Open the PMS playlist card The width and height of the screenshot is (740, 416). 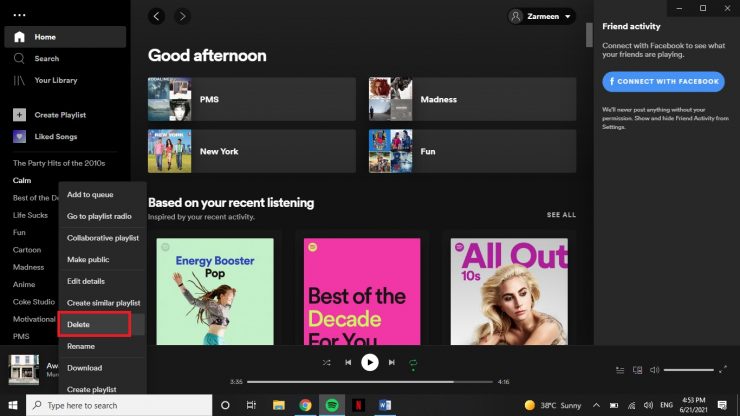252,99
